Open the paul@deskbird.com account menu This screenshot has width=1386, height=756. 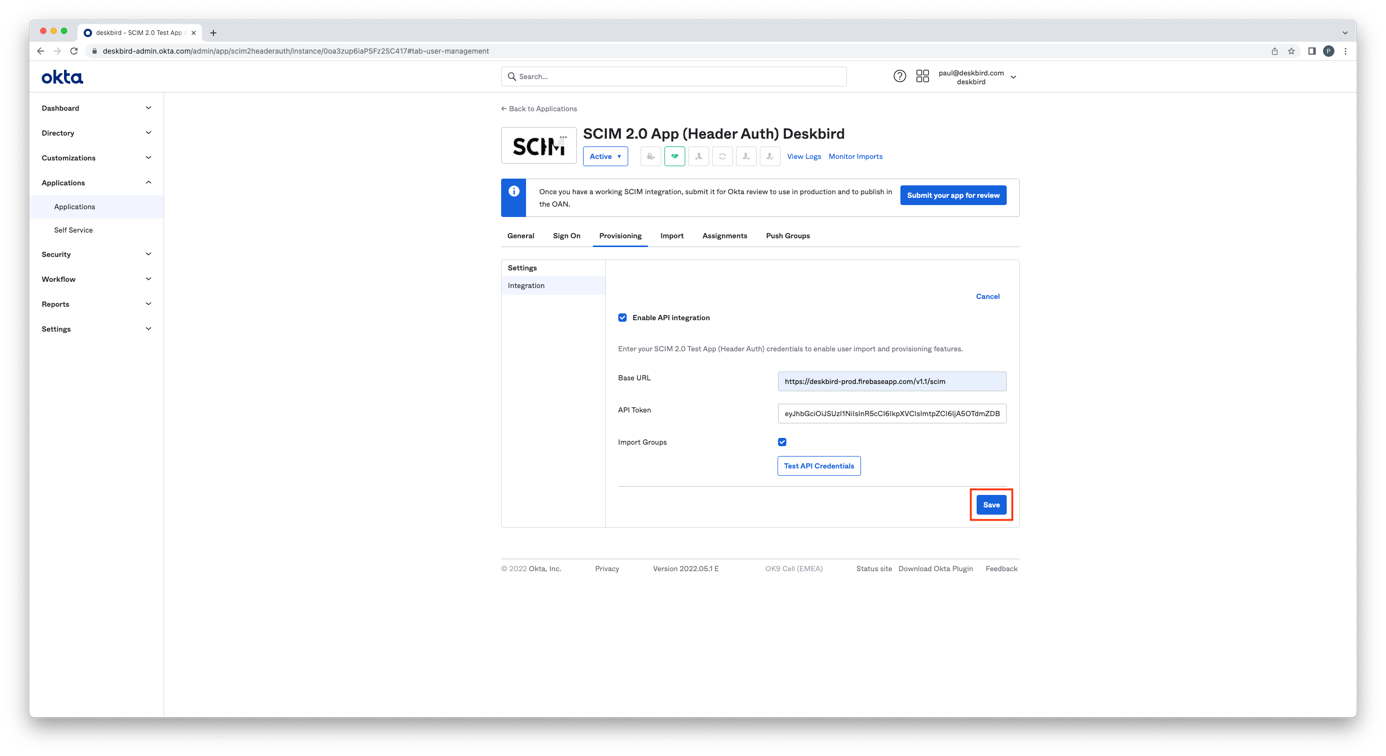point(976,77)
